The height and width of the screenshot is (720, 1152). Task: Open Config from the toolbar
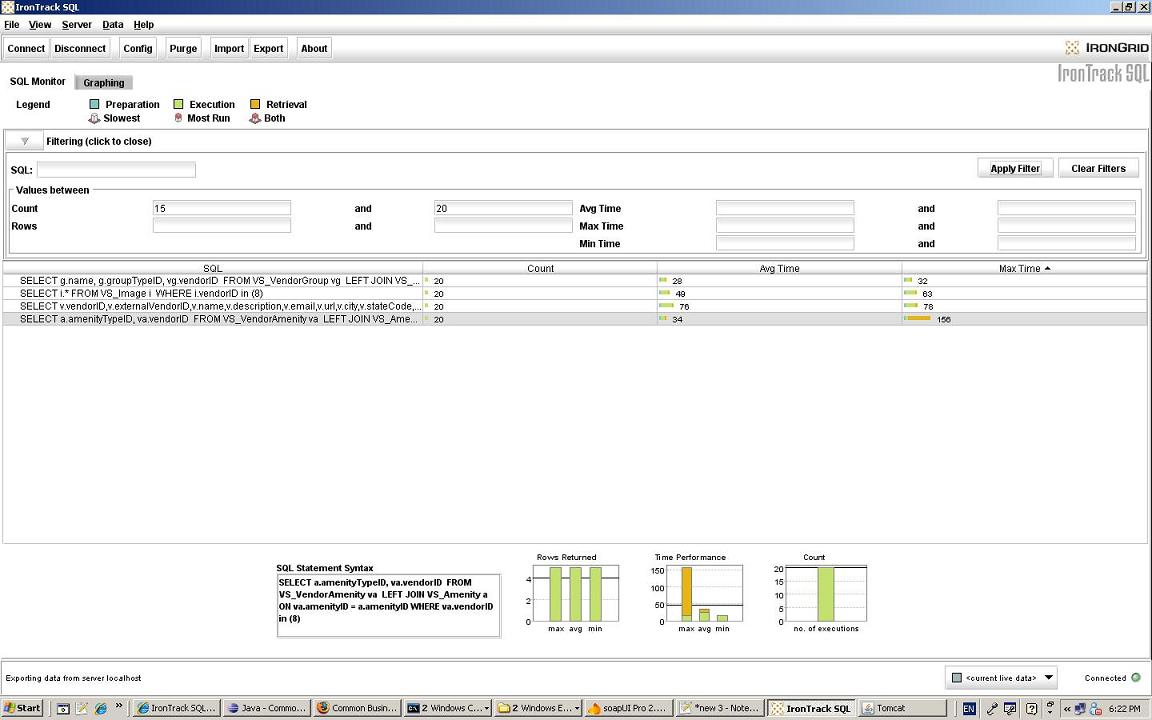(137, 48)
